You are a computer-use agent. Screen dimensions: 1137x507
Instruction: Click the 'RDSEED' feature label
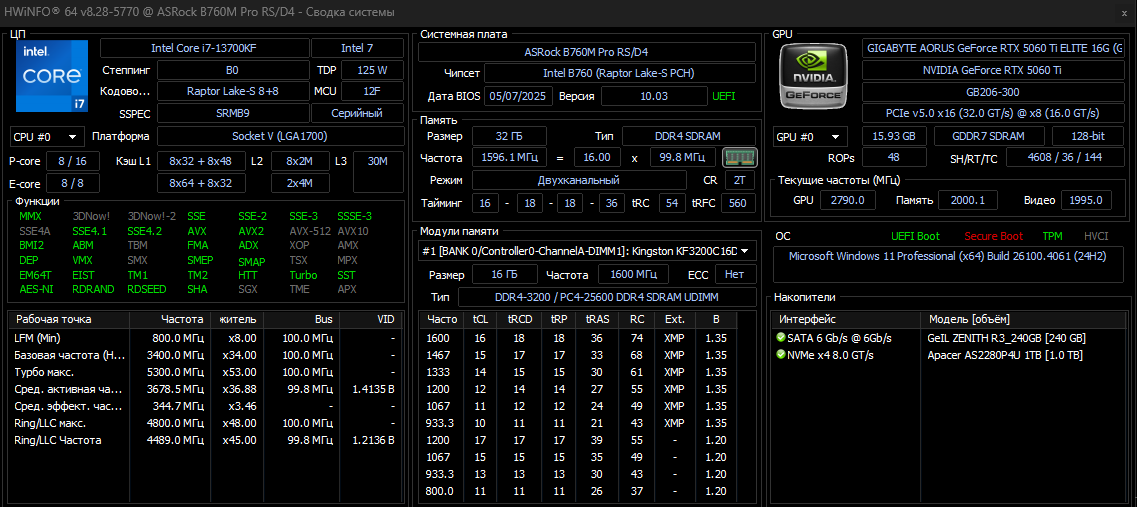tap(144, 289)
